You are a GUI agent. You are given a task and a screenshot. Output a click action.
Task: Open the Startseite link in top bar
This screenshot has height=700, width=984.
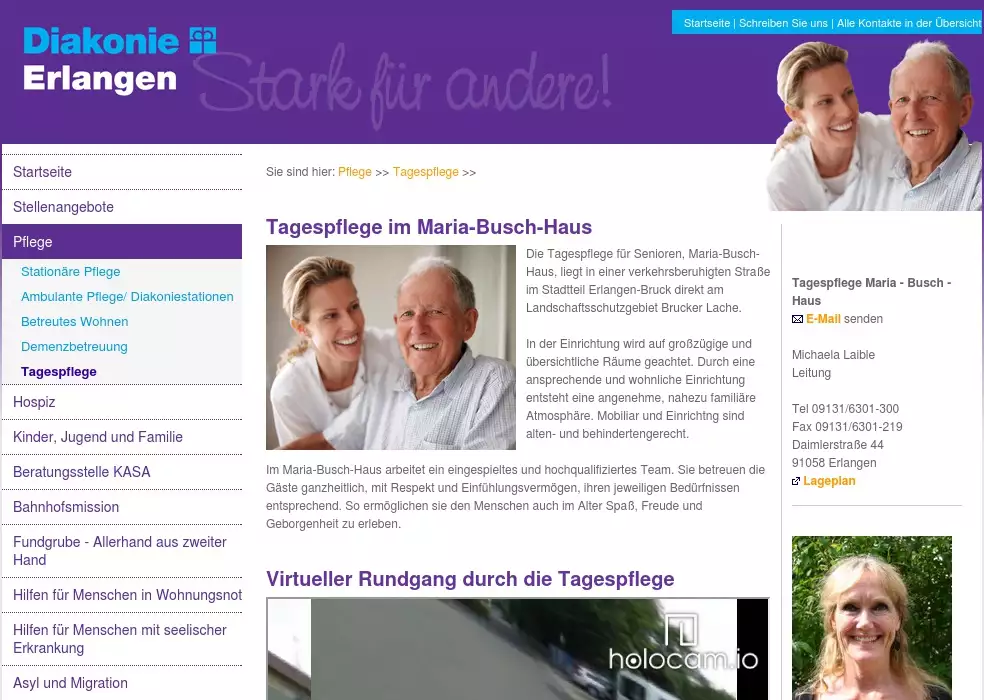[706, 23]
